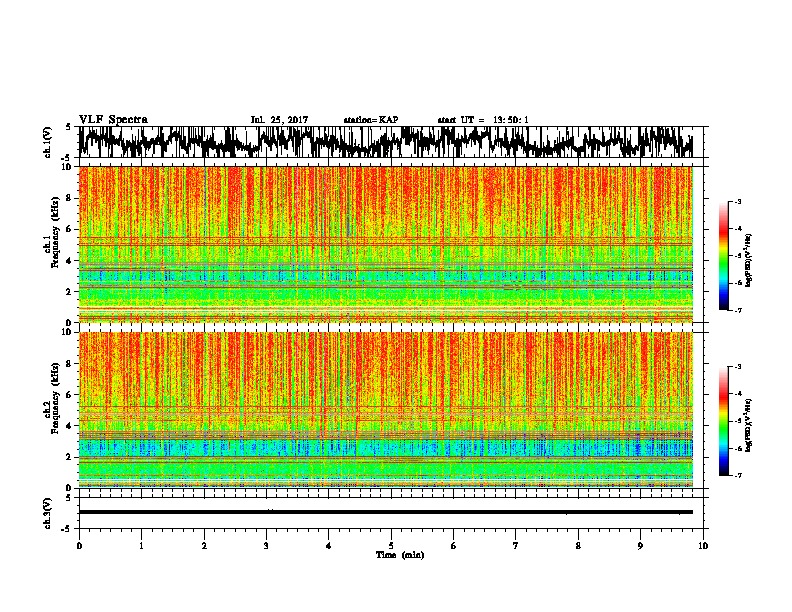The height and width of the screenshot is (612, 792).
Task: Click the time axis tick label "3"
Action: point(266,545)
